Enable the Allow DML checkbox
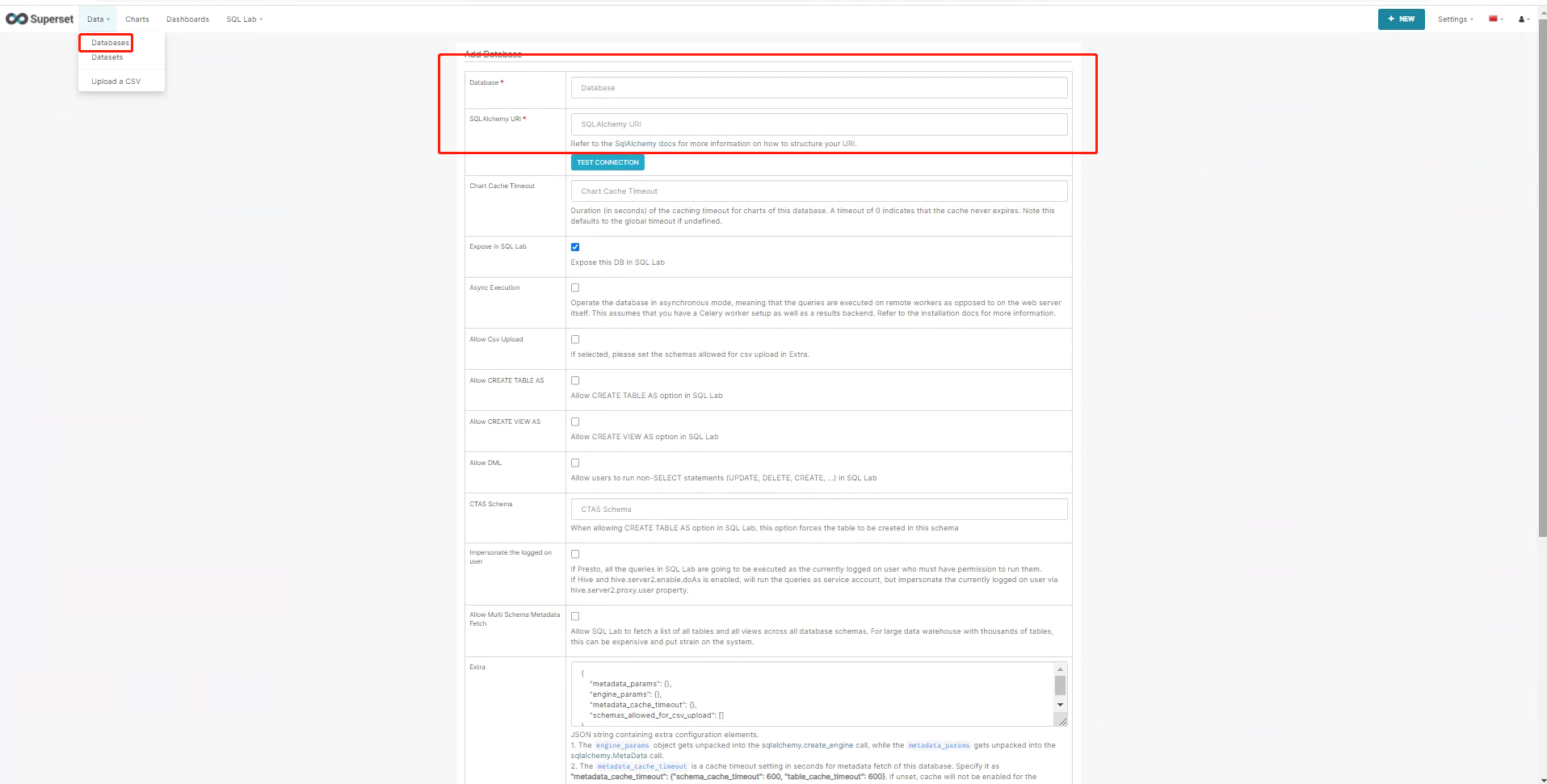Viewport: 1547px width, 784px height. (x=575, y=463)
